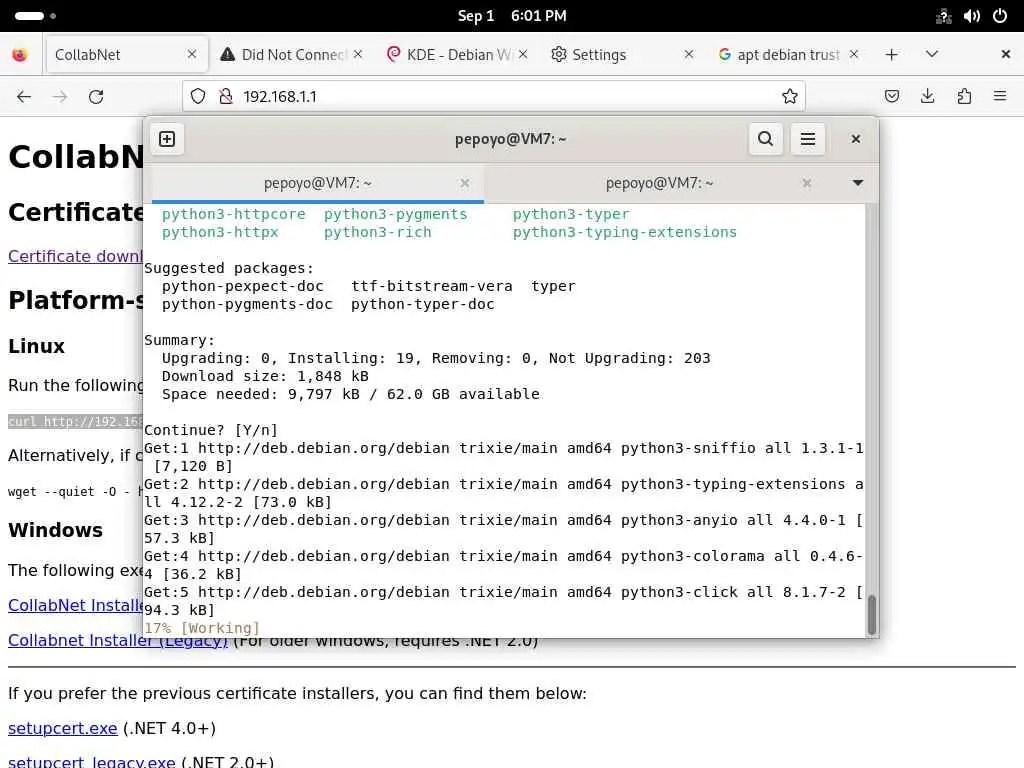Image resolution: width=1024 pixels, height=768 pixels.
Task: Bookmark this page with star icon
Action: tap(790, 97)
